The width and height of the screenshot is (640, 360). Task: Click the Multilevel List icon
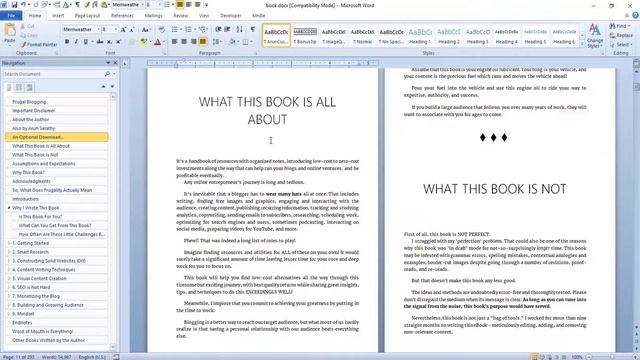(202, 29)
